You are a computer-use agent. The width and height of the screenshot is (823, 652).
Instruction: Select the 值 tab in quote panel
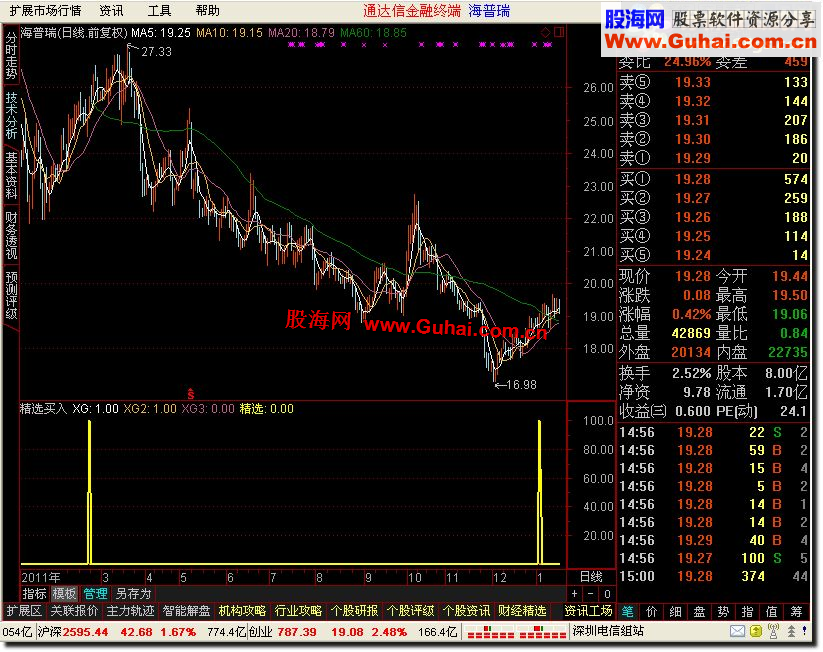click(772, 612)
